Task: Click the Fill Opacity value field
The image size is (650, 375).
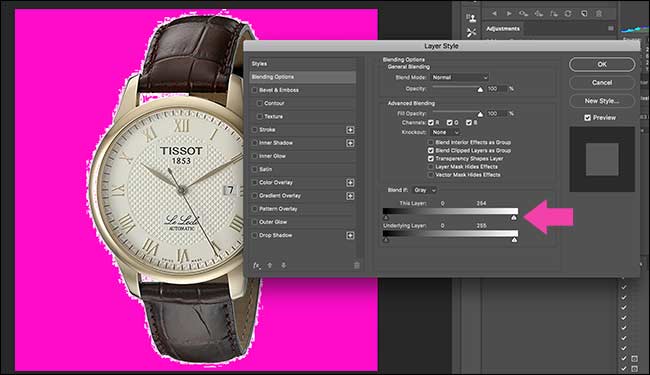Action: (x=497, y=114)
